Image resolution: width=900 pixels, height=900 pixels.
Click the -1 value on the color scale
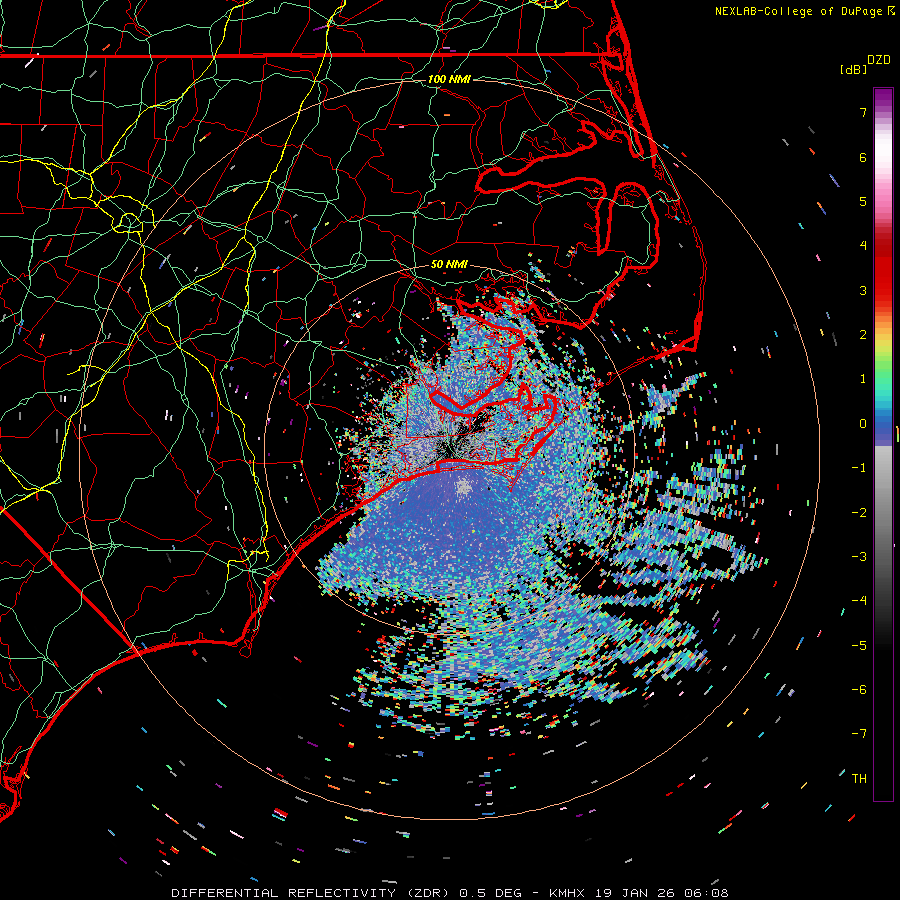click(859, 468)
